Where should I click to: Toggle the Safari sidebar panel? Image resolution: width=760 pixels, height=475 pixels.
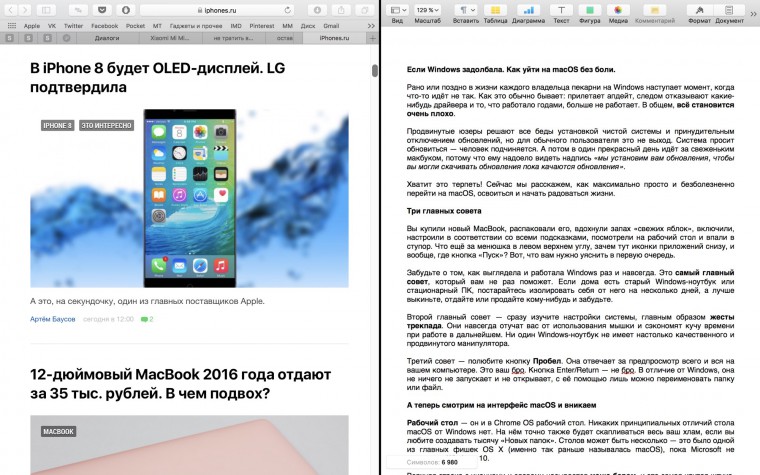pos(47,10)
